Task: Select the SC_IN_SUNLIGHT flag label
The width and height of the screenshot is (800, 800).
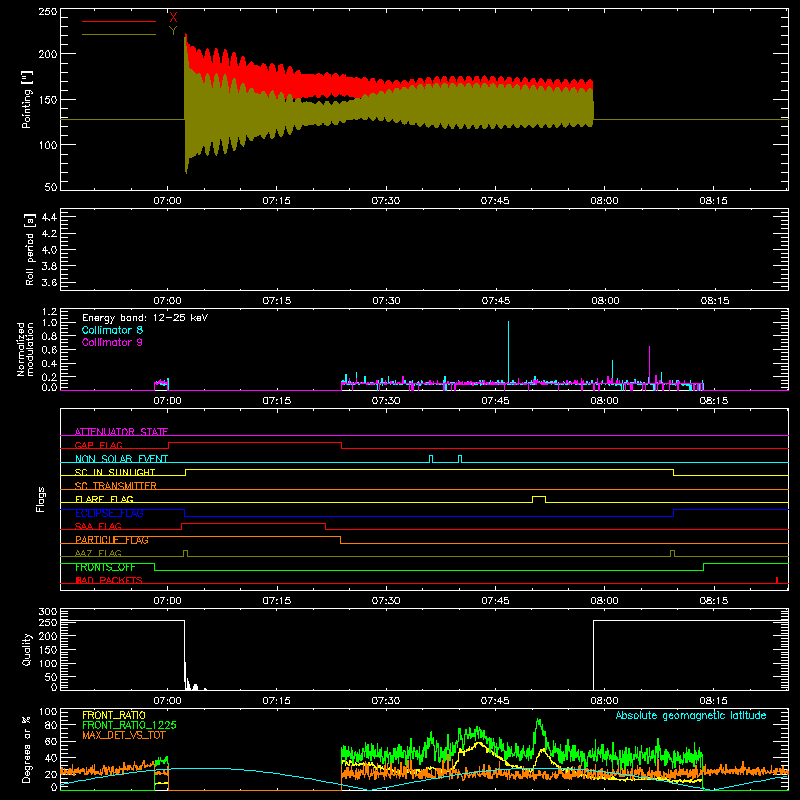Action: click(115, 472)
